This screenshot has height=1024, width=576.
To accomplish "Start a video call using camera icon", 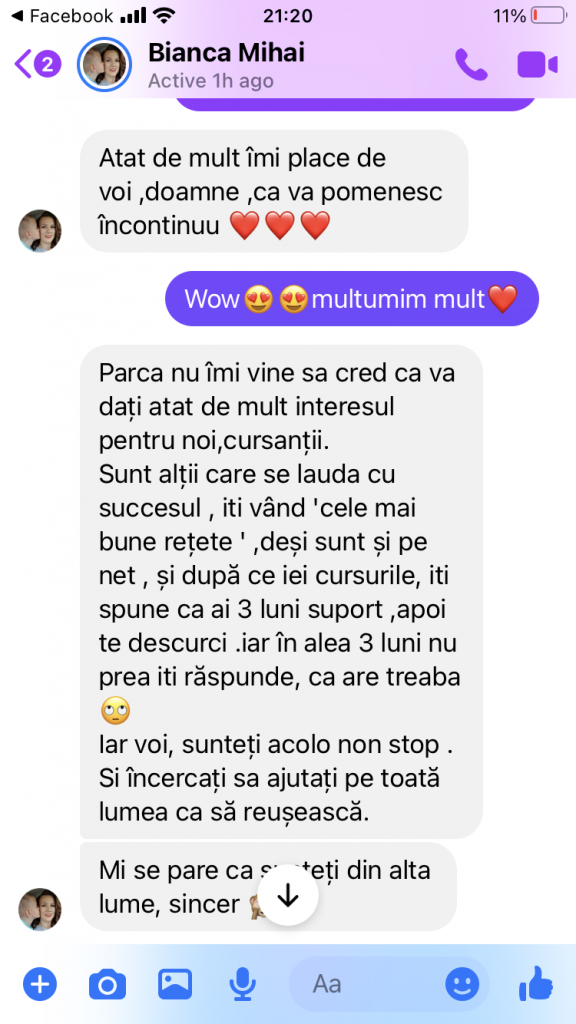I will pos(537,65).
